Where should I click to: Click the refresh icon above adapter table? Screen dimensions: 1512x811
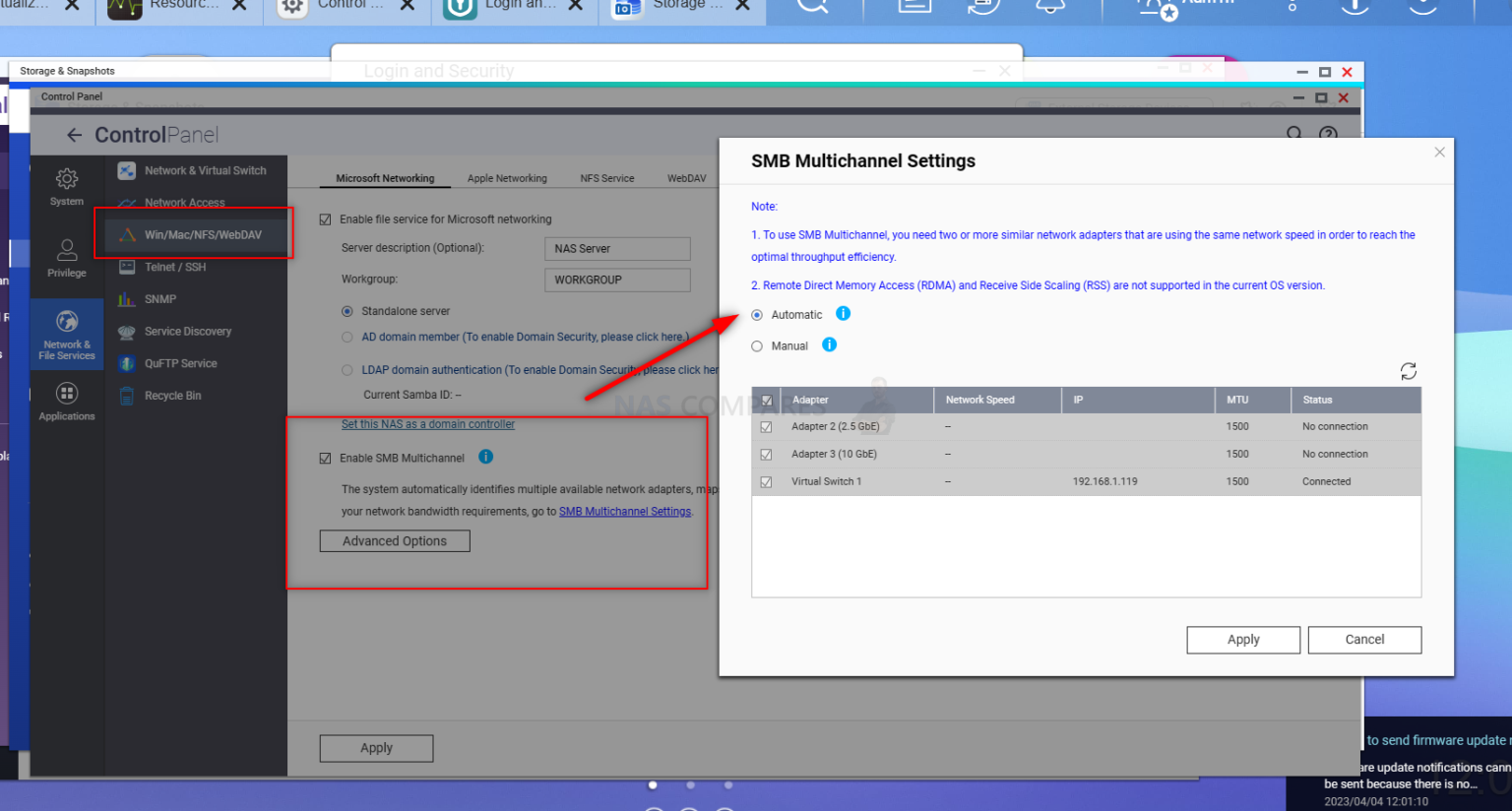(1408, 371)
